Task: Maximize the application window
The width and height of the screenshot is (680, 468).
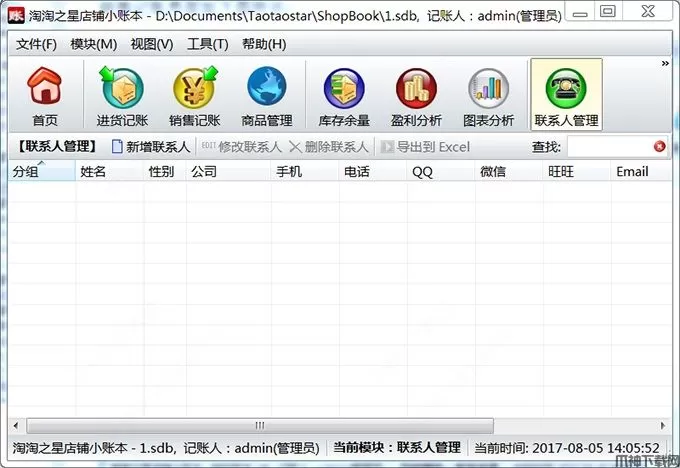Action: click(608, 12)
